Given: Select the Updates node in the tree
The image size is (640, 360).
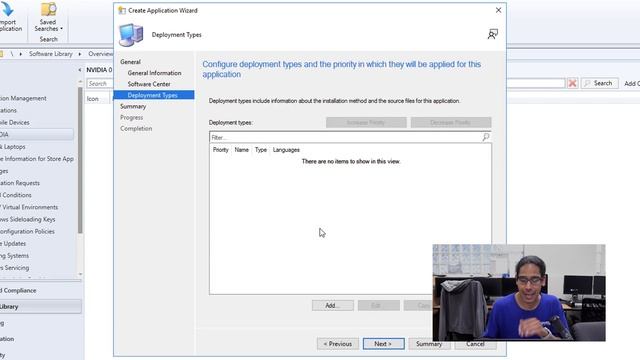Looking at the screenshot, I should (x=13, y=243).
